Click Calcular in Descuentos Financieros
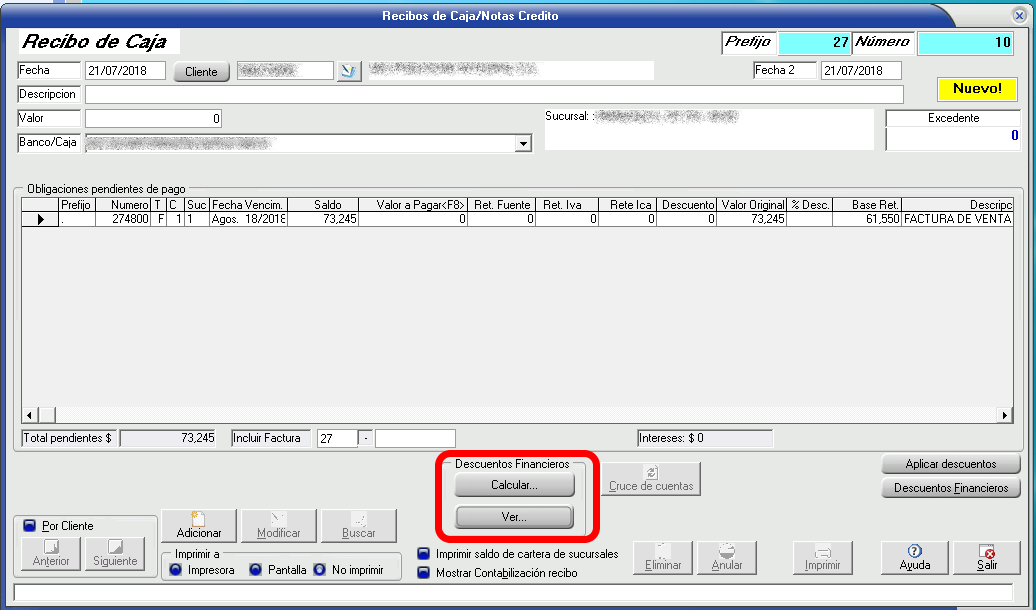The height and width of the screenshot is (610, 1036). (x=514, y=485)
